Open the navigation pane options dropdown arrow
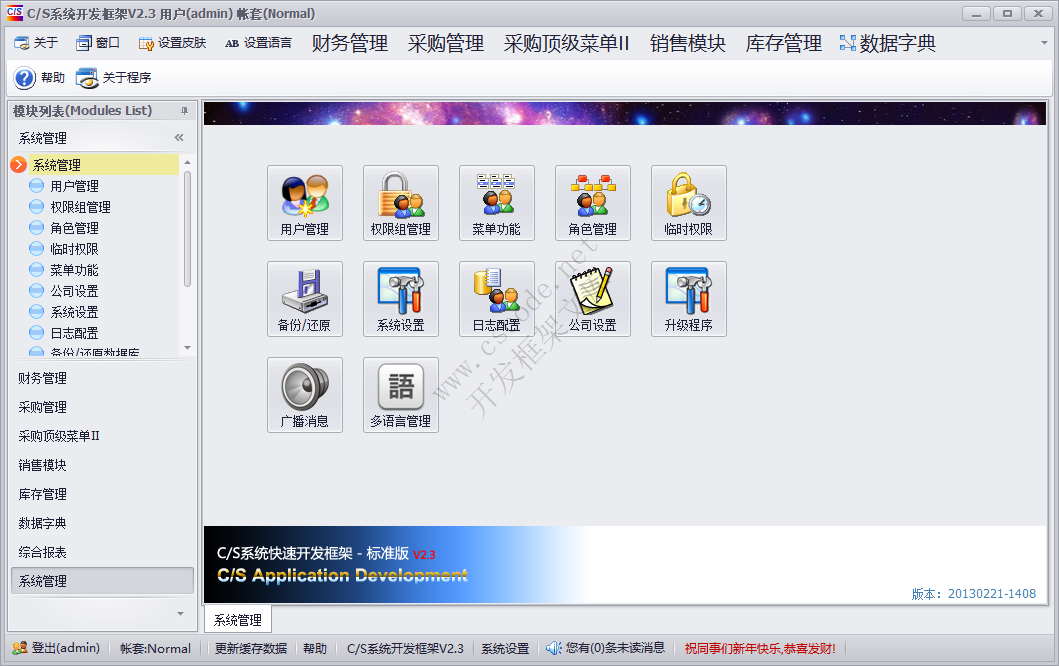The width and height of the screenshot is (1059, 666). coord(180,613)
